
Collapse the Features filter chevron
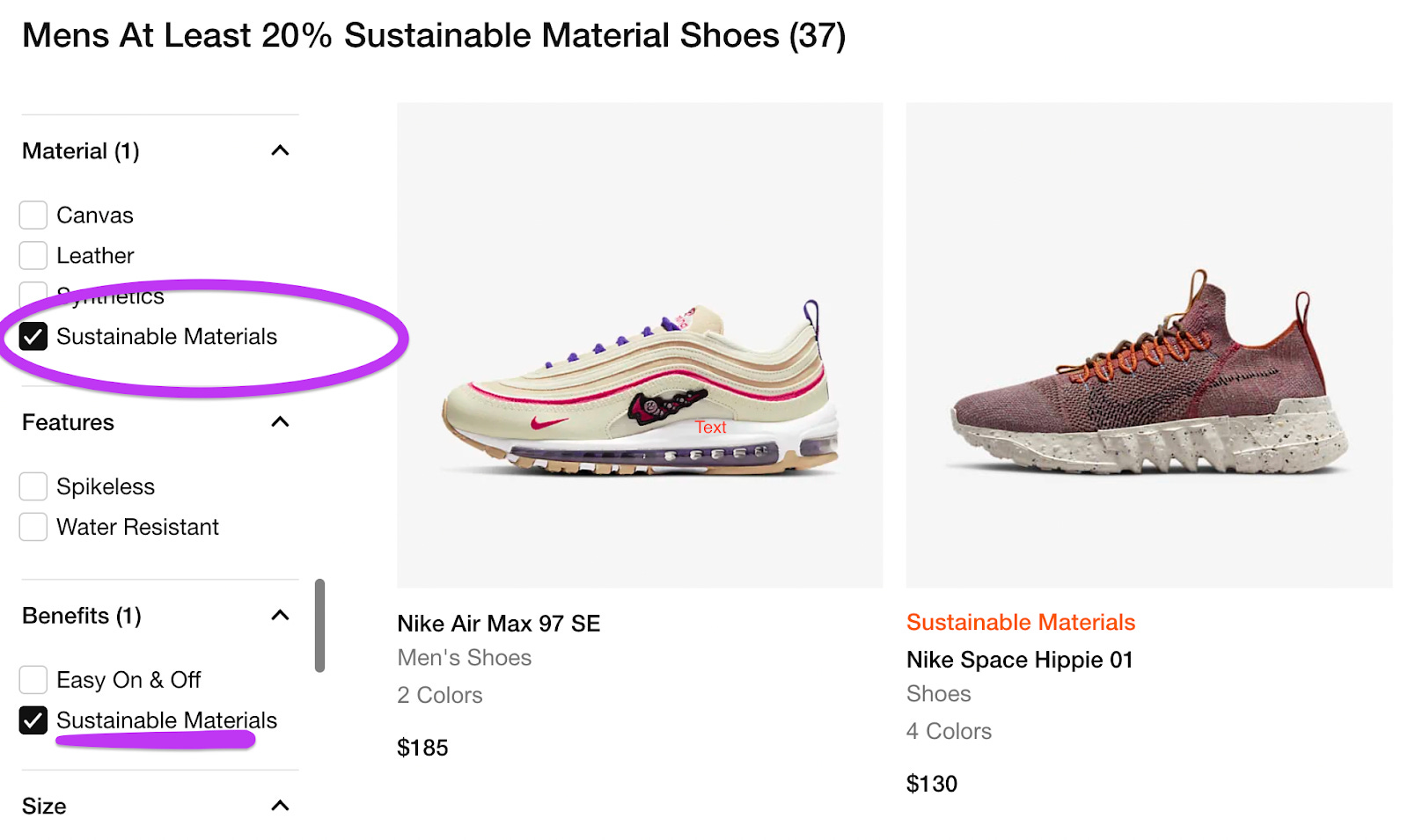click(x=280, y=422)
